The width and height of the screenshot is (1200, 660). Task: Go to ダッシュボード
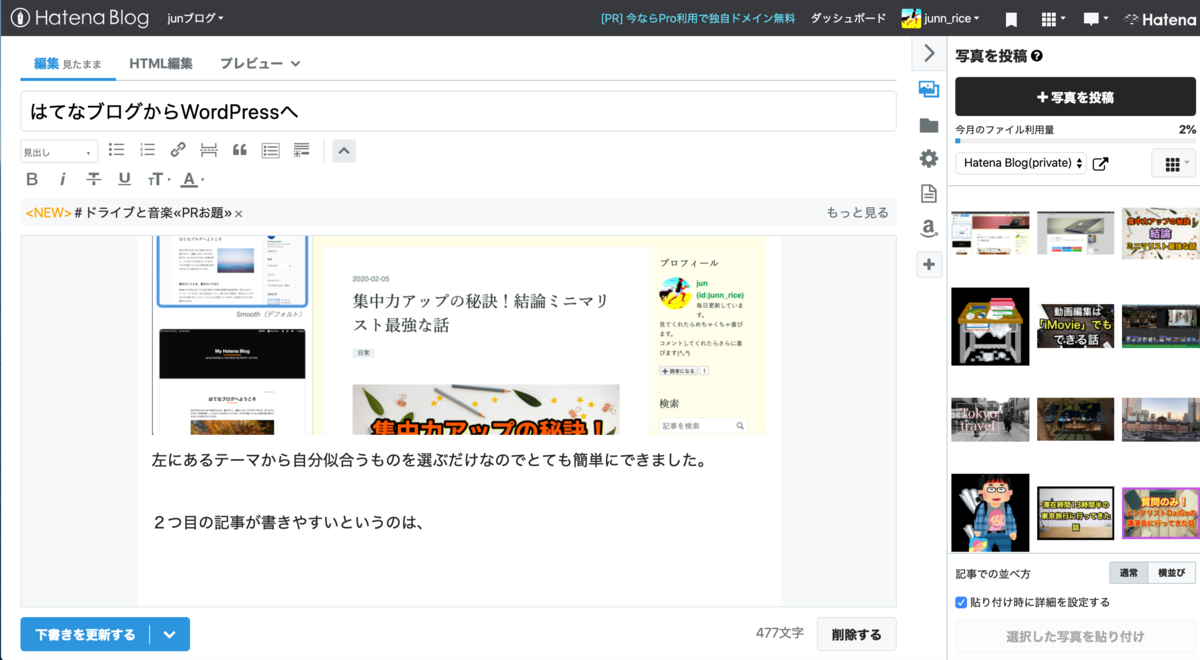[848, 18]
